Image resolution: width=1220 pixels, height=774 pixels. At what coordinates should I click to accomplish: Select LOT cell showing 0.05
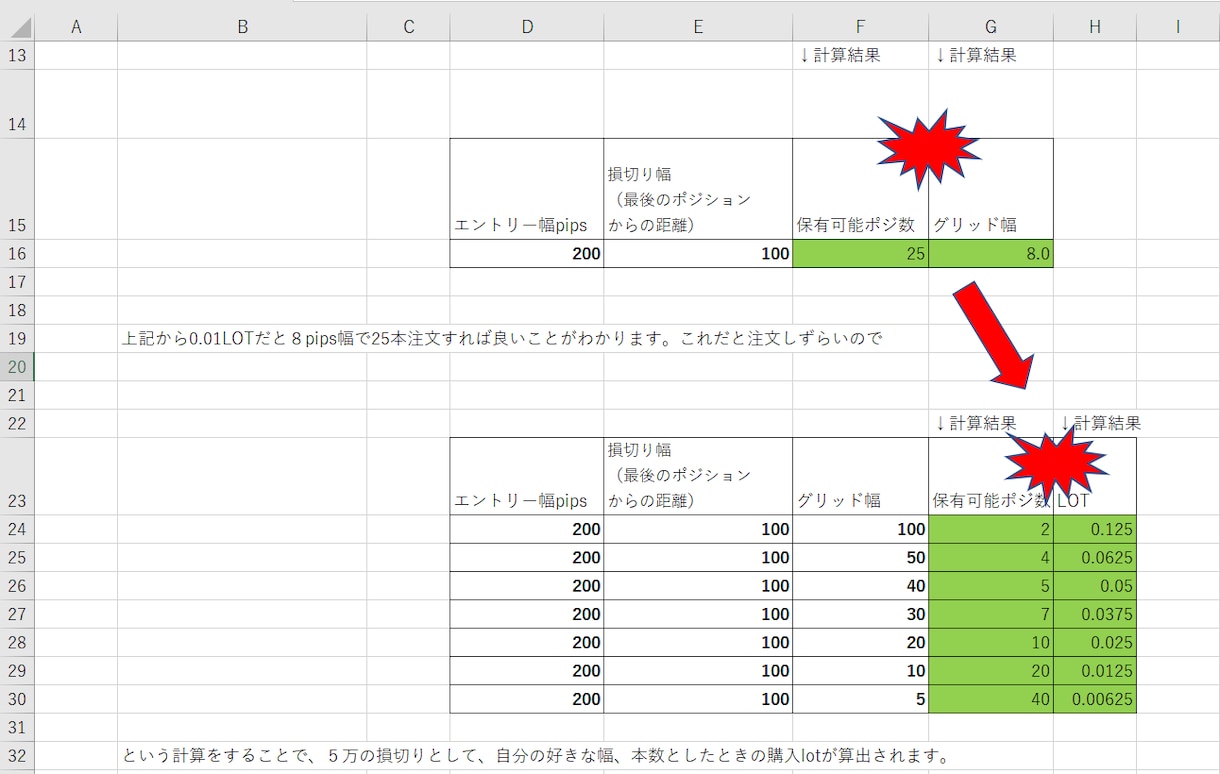[x=1094, y=586]
